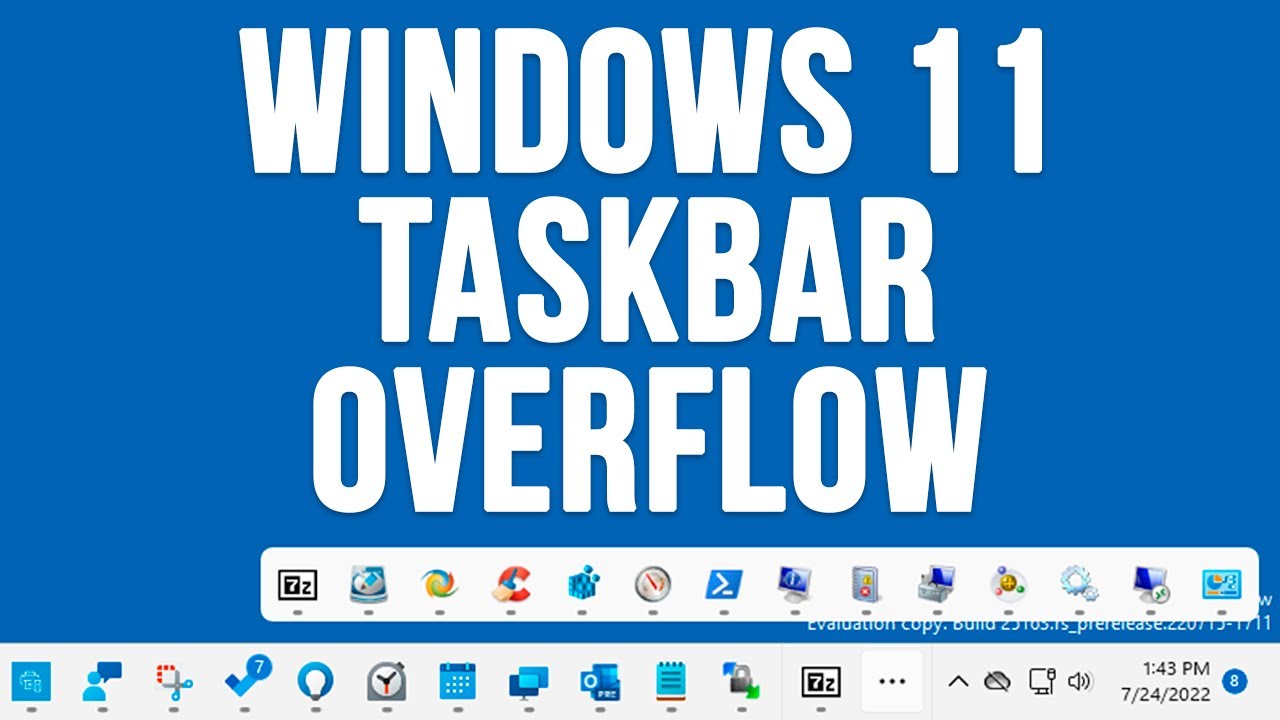
Task: Open Control Panel from the overflow flyout
Action: 1222,584
